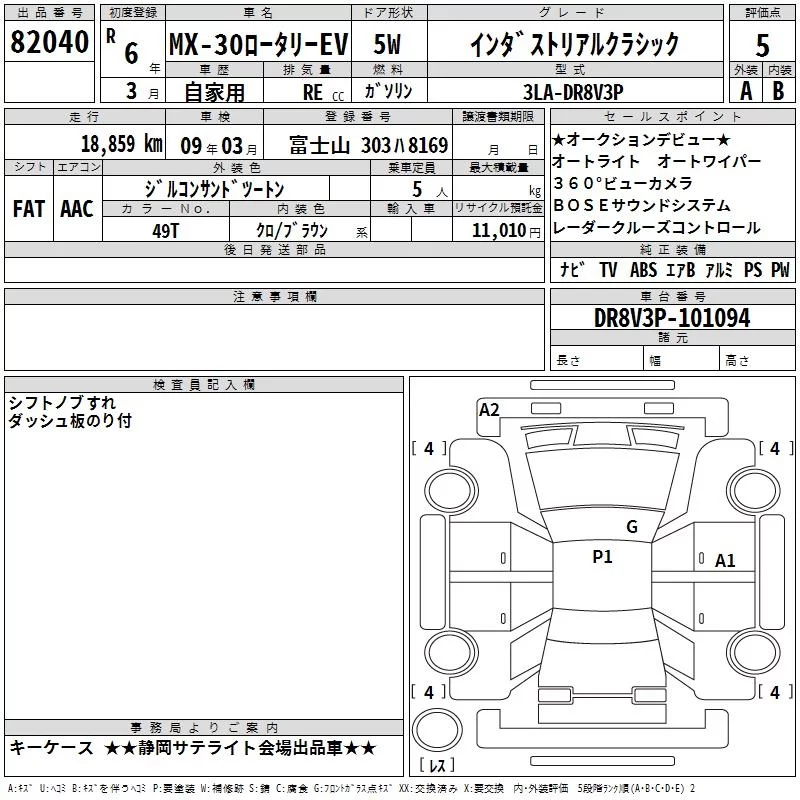
Task: Click 静岡サテライト会場出品車 notice text
Action: point(240,748)
